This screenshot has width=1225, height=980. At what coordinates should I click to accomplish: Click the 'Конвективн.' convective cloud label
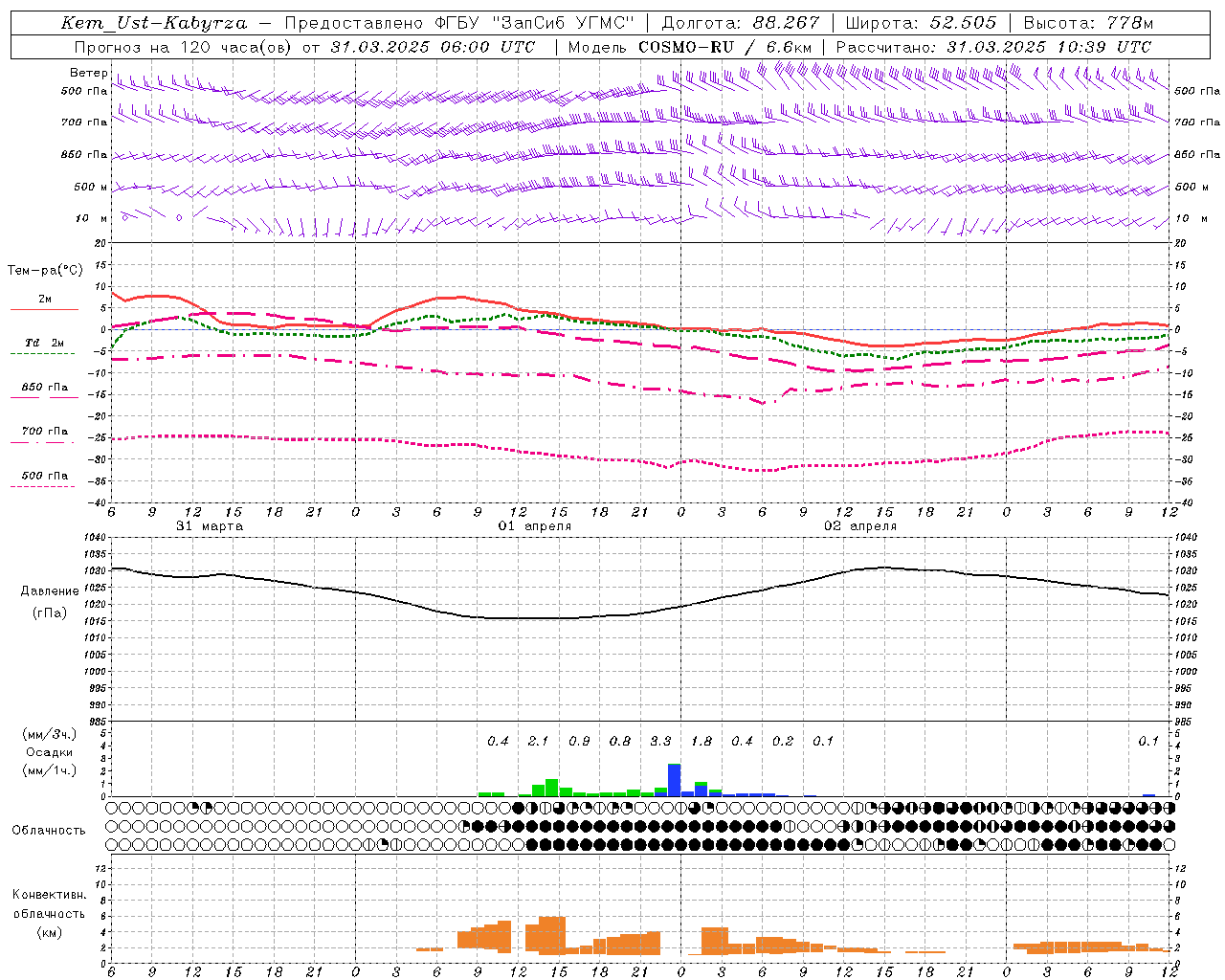point(49,895)
